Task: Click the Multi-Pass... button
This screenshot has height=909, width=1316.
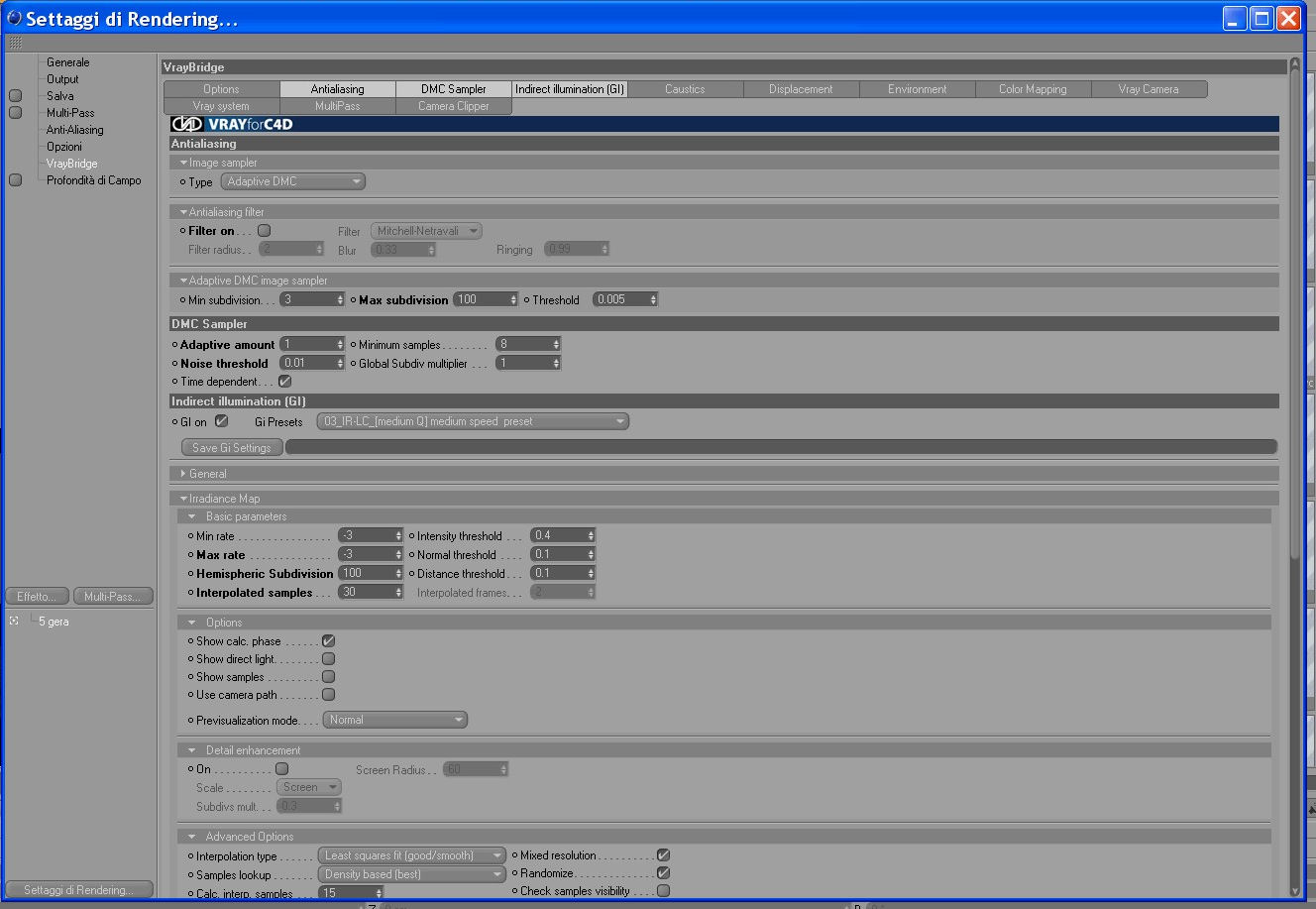Action: (x=113, y=597)
